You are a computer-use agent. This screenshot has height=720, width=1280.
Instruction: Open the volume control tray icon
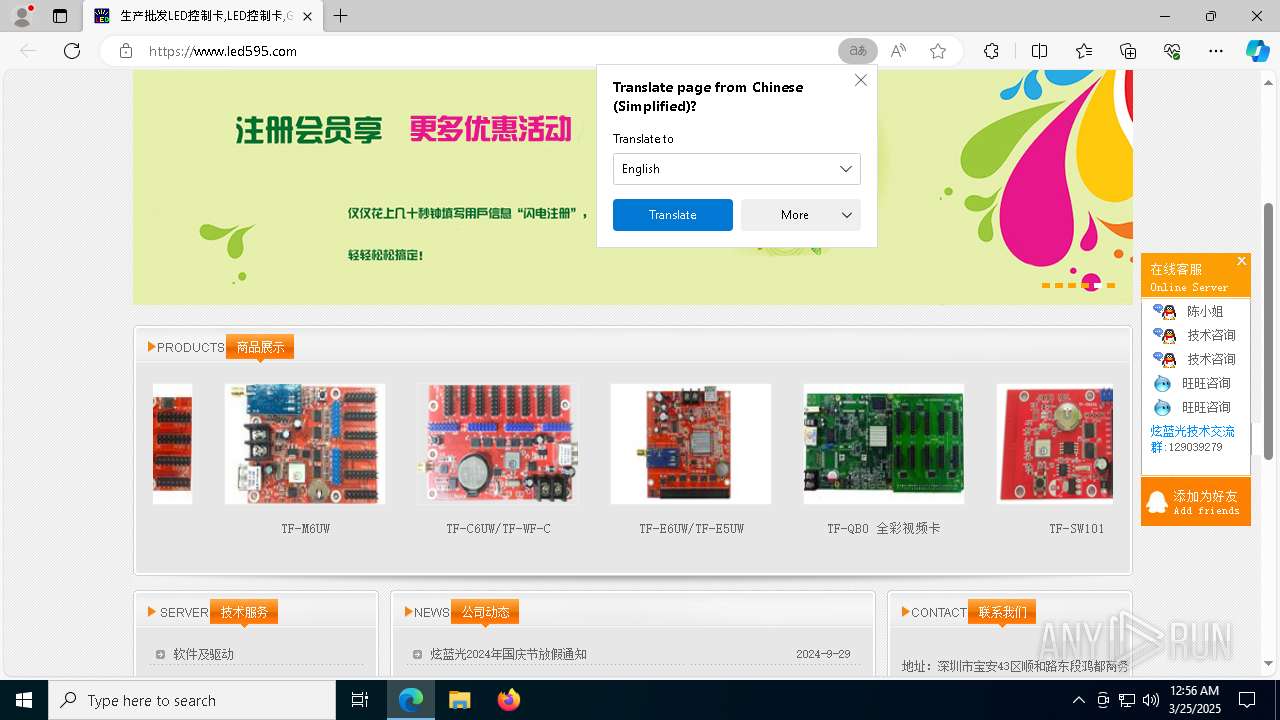(1150, 700)
